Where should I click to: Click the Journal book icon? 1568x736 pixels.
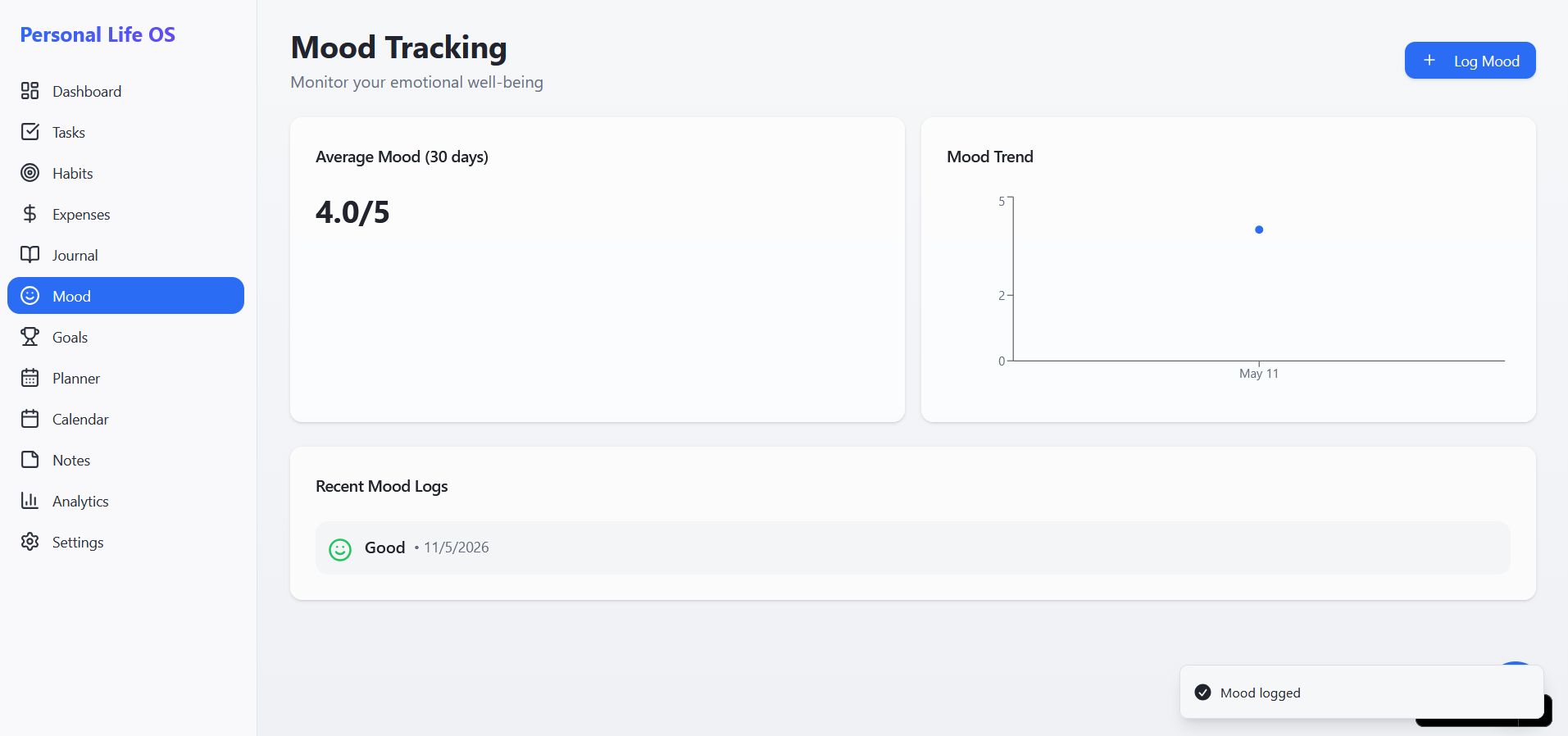tap(30, 255)
